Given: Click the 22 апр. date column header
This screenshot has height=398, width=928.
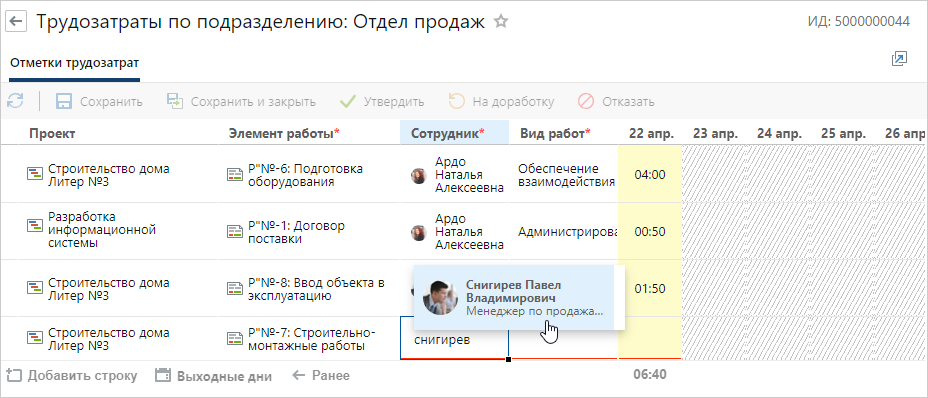Looking at the screenshot, I should point(651,133).
